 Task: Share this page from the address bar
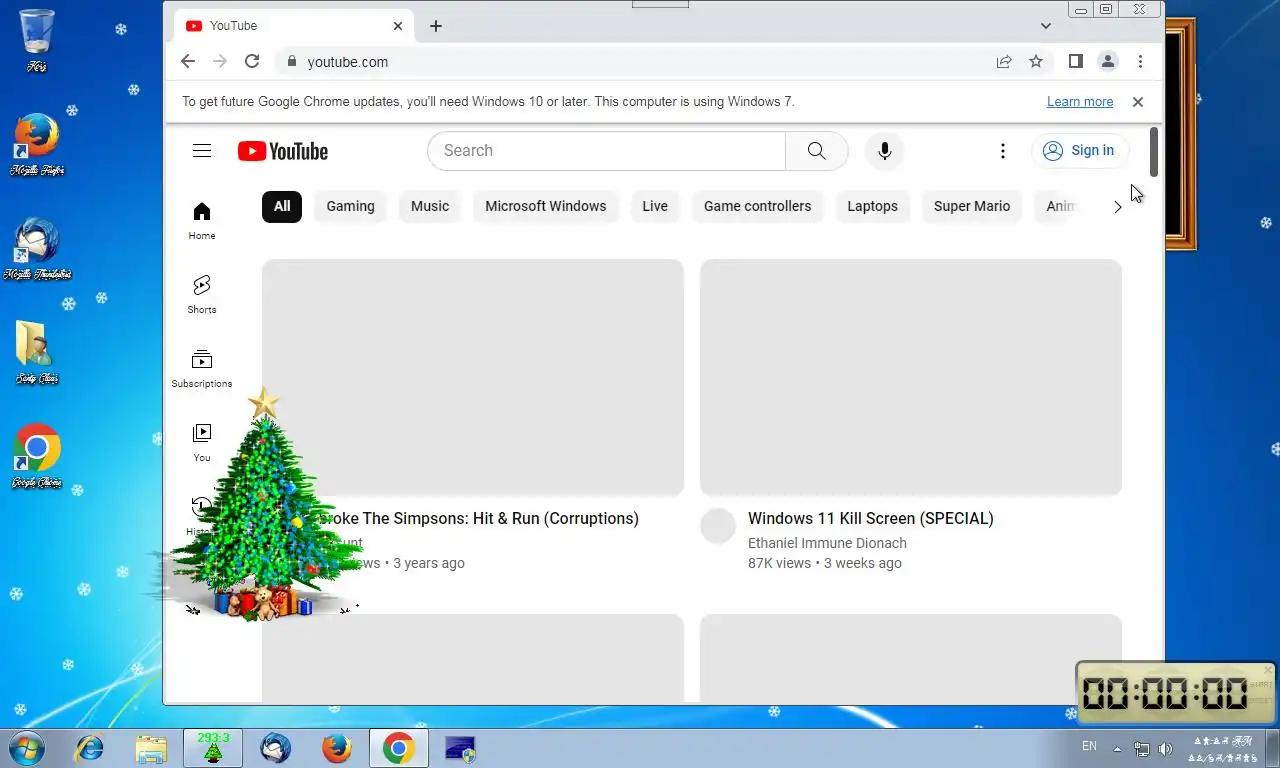[x=1004, y=61]
